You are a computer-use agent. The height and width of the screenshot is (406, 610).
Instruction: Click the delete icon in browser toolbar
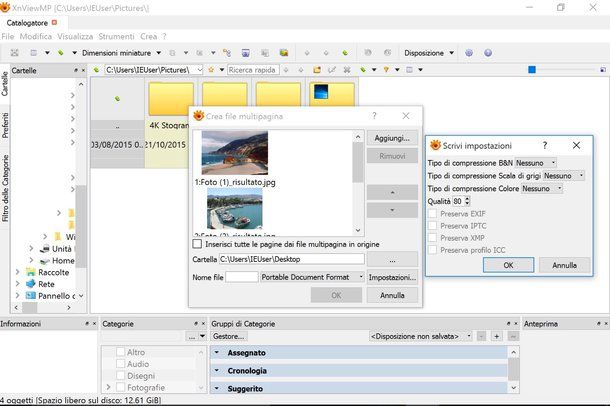pyautogui.click(x=347, y=70)
